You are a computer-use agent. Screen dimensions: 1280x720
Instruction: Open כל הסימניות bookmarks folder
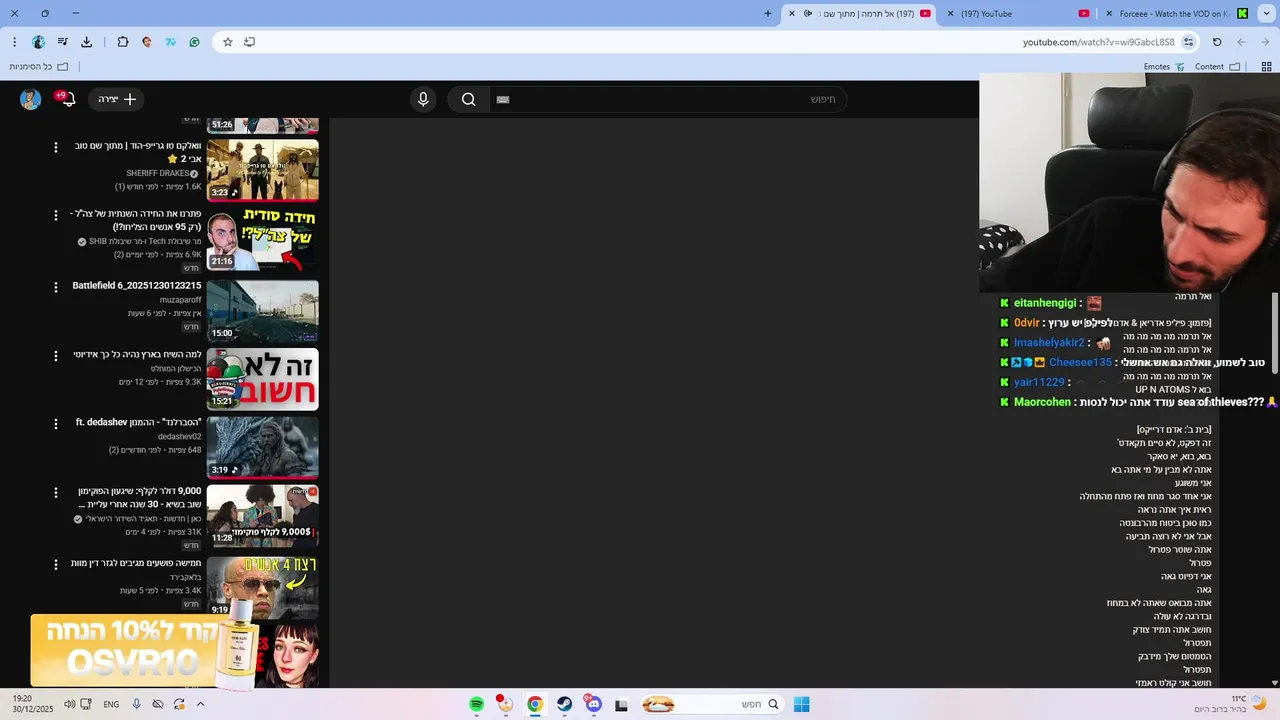point(39,67)
